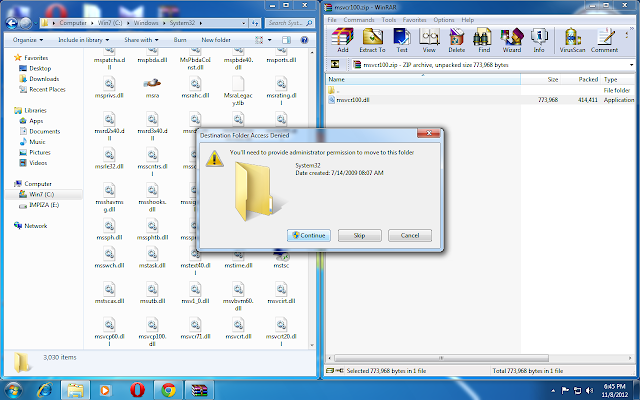Click New folder in Explorer toolbar
Screen dimensions: 640x400
[x=216, y=40]
